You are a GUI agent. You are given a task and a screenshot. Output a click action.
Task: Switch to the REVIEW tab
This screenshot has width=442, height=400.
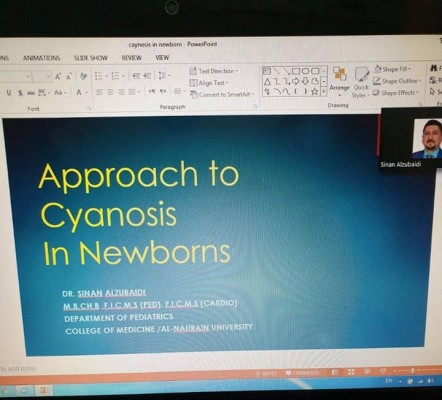[132, 58]
